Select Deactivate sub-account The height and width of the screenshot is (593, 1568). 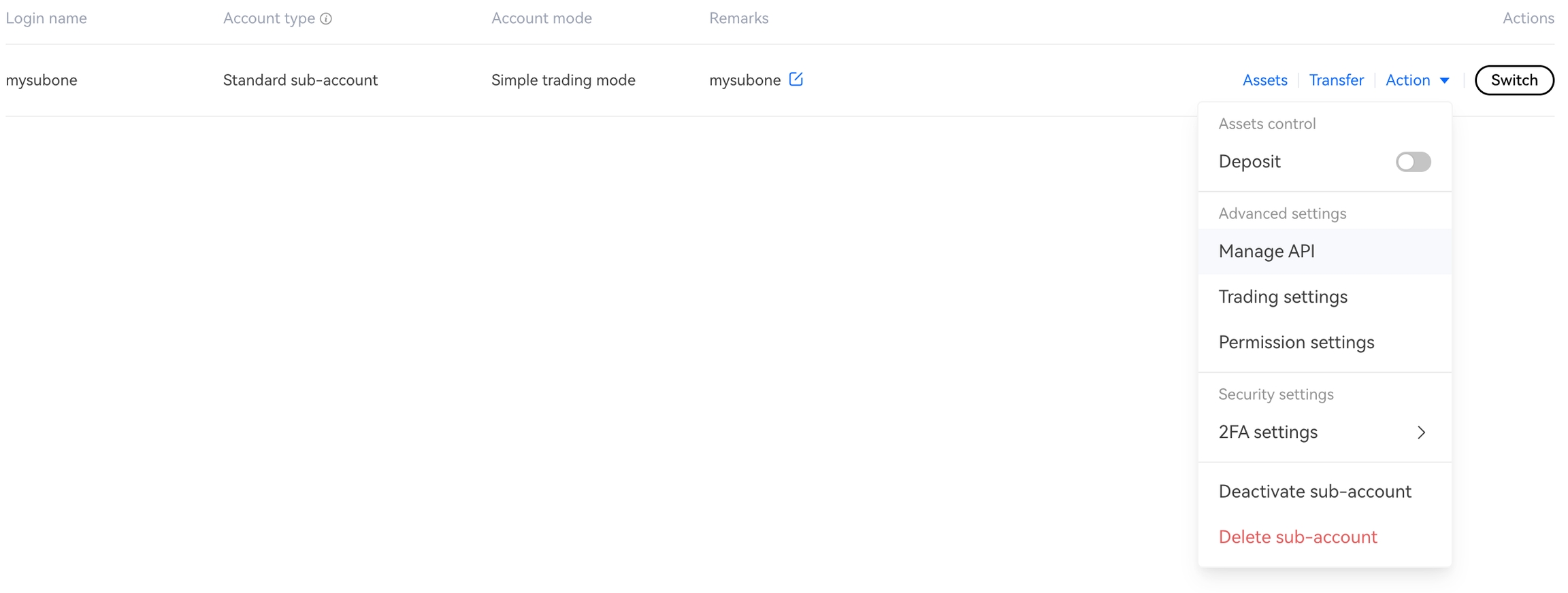[1314, 492]
